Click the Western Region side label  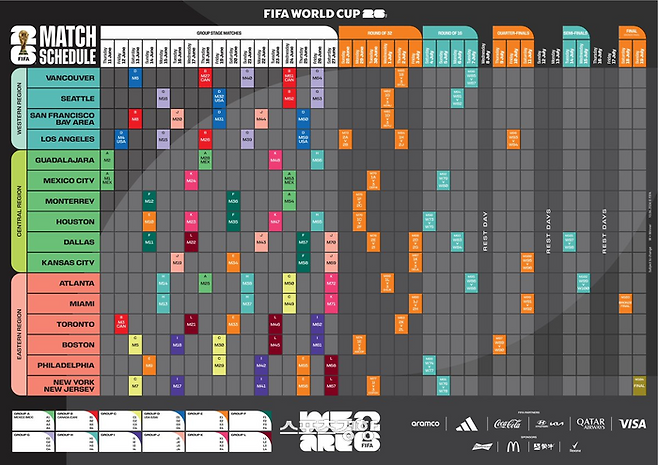18,109
